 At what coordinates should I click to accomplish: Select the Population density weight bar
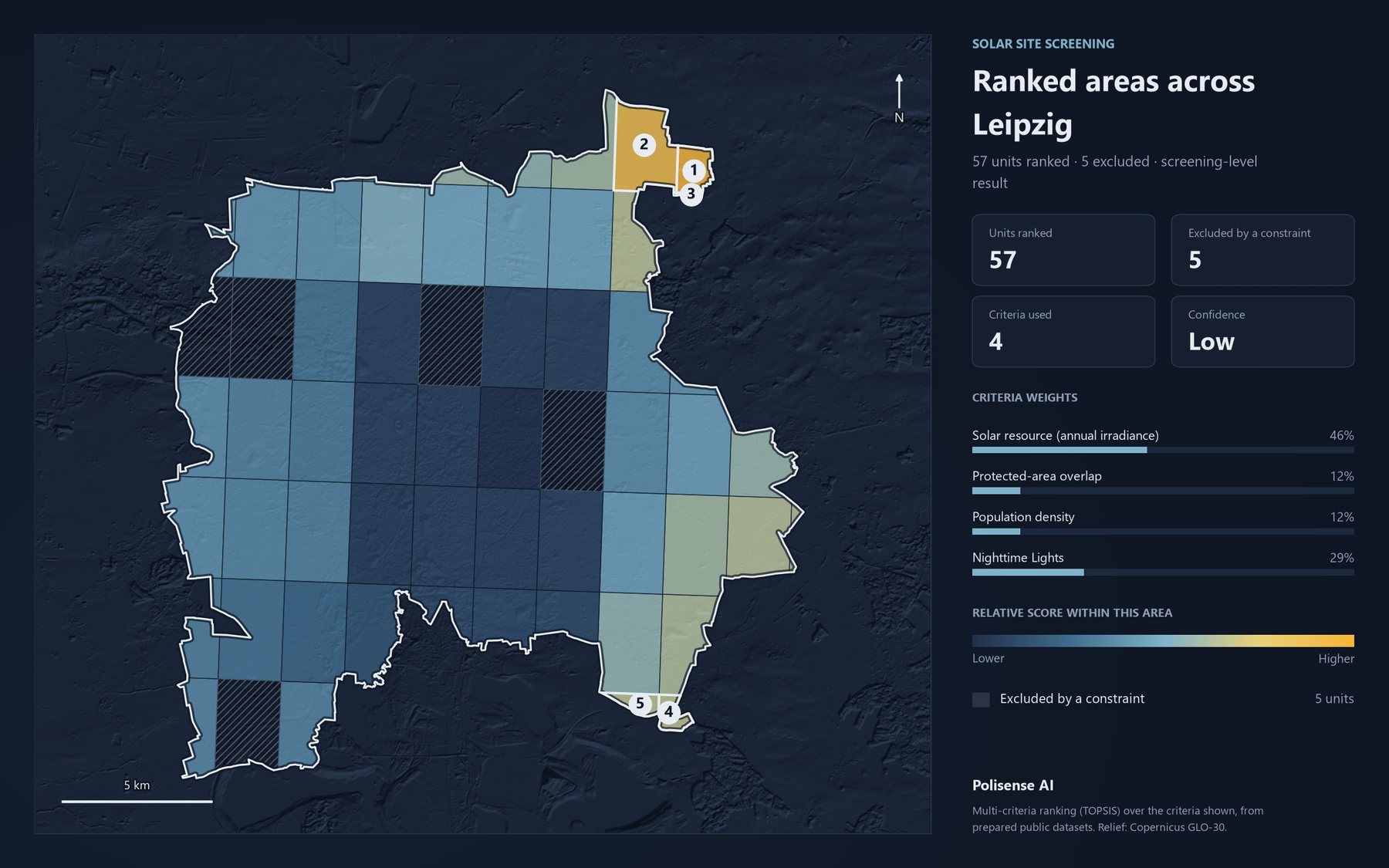1163,532
